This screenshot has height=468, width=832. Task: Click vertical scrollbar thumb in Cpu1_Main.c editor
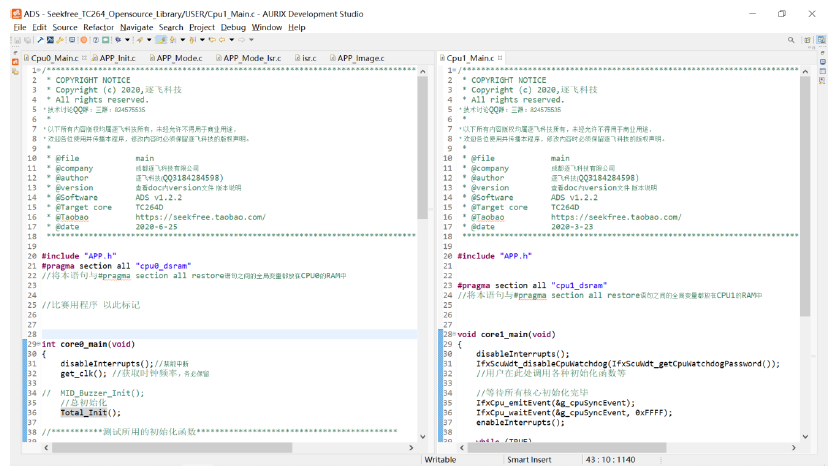pos(805,196)
